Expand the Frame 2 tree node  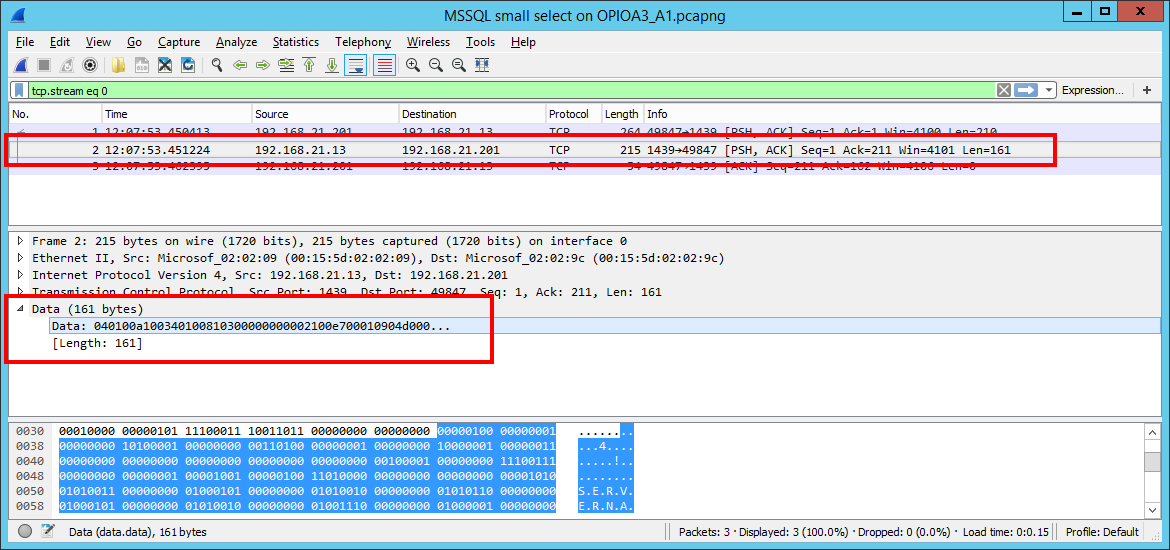pyautogui.click(x=20, y=241)
